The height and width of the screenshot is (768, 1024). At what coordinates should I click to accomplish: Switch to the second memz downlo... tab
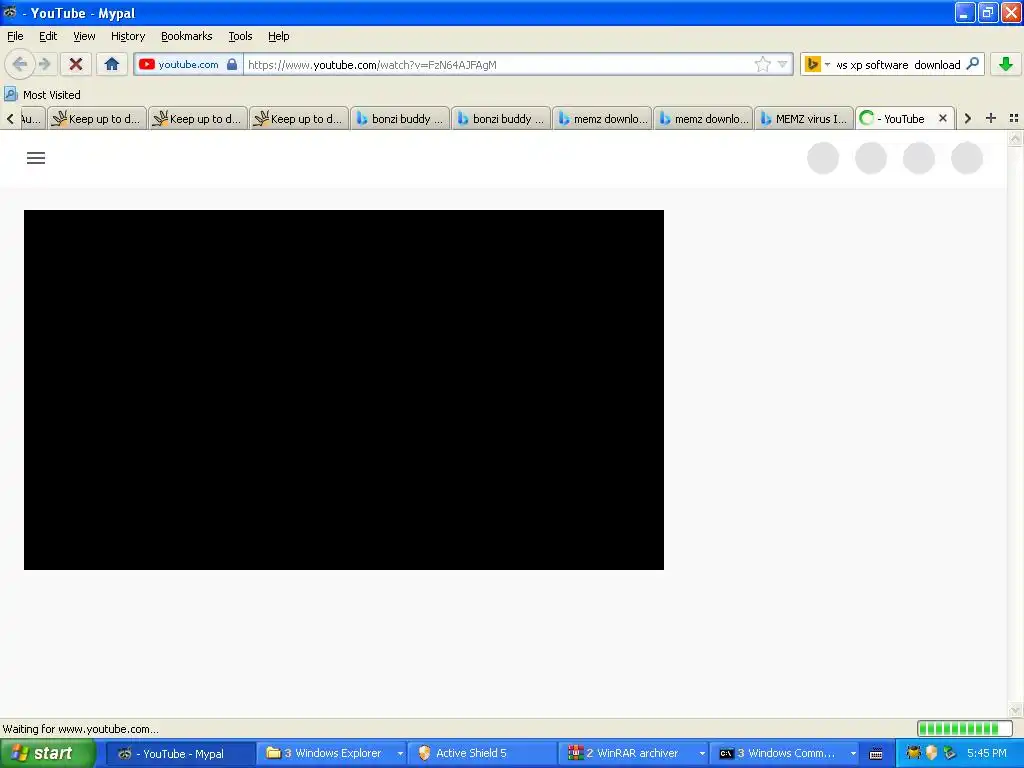coord(703,118)
